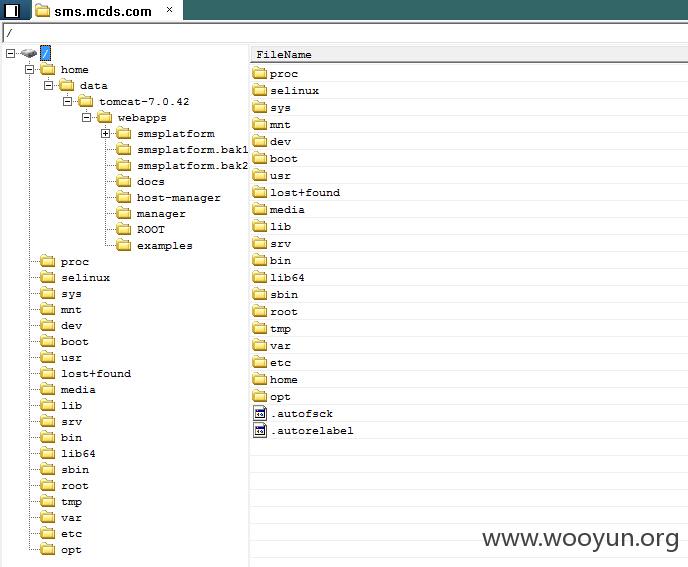
Task: Close the sms.mcds.com tab
Action: pos(169,10)
